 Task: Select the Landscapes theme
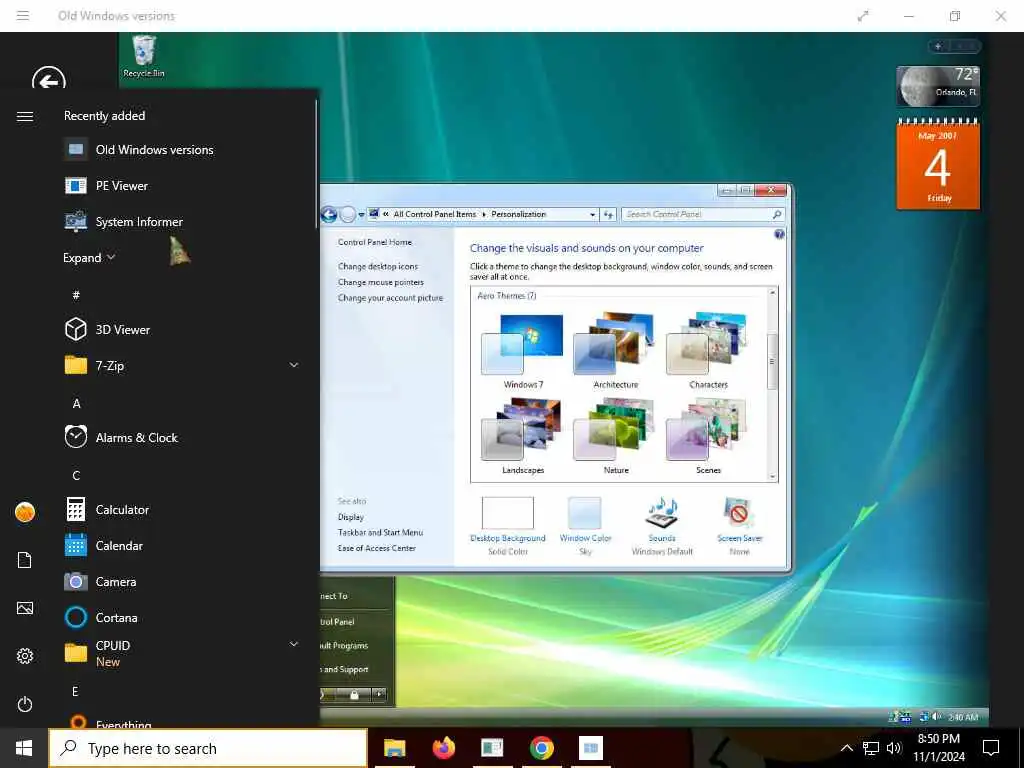523,436
